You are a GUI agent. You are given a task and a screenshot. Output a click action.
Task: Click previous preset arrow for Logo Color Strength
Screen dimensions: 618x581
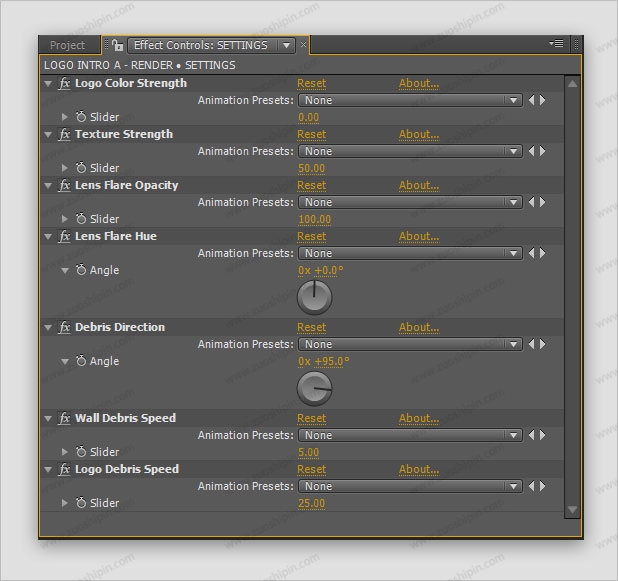coord(531,101)
